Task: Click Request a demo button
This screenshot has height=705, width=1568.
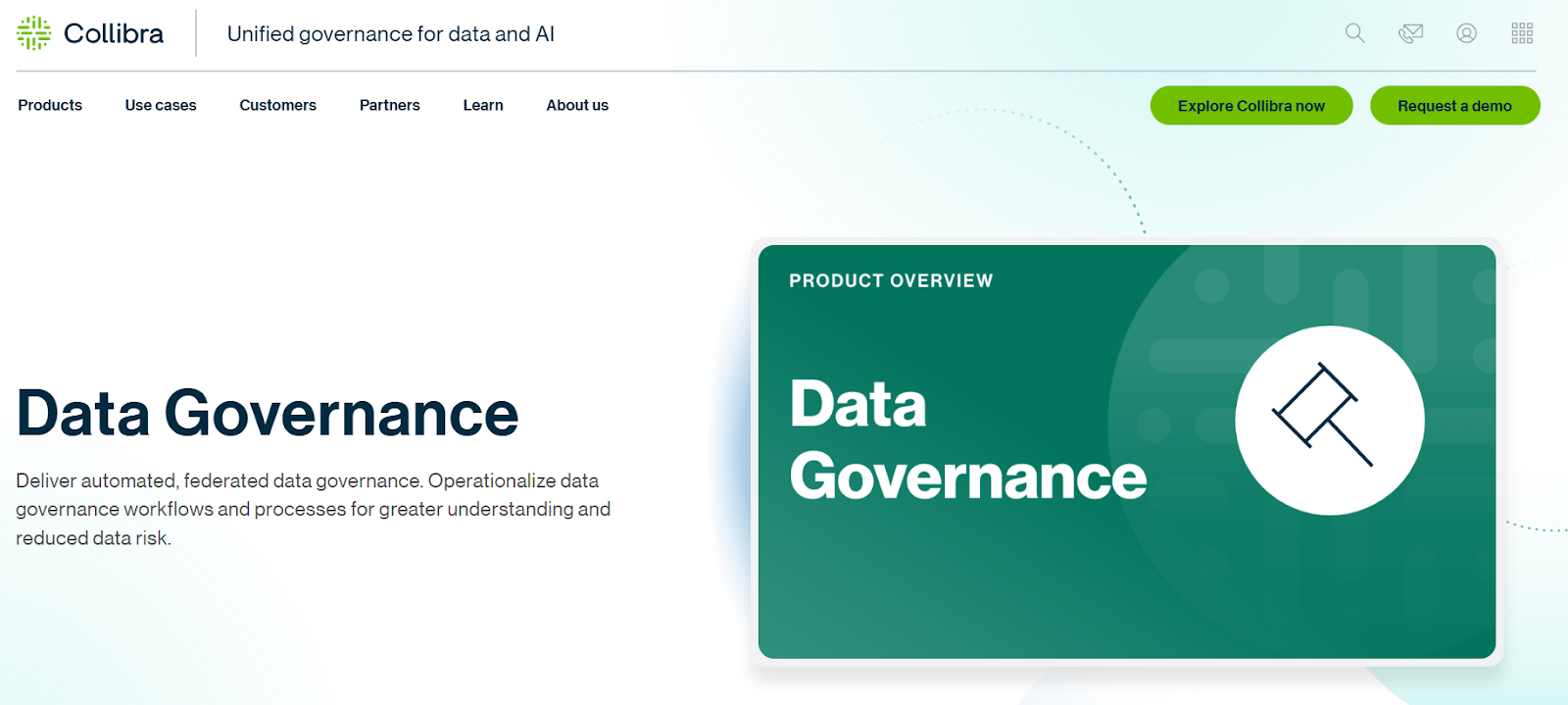Action: pyautogui.click(x=1455, y=106)
